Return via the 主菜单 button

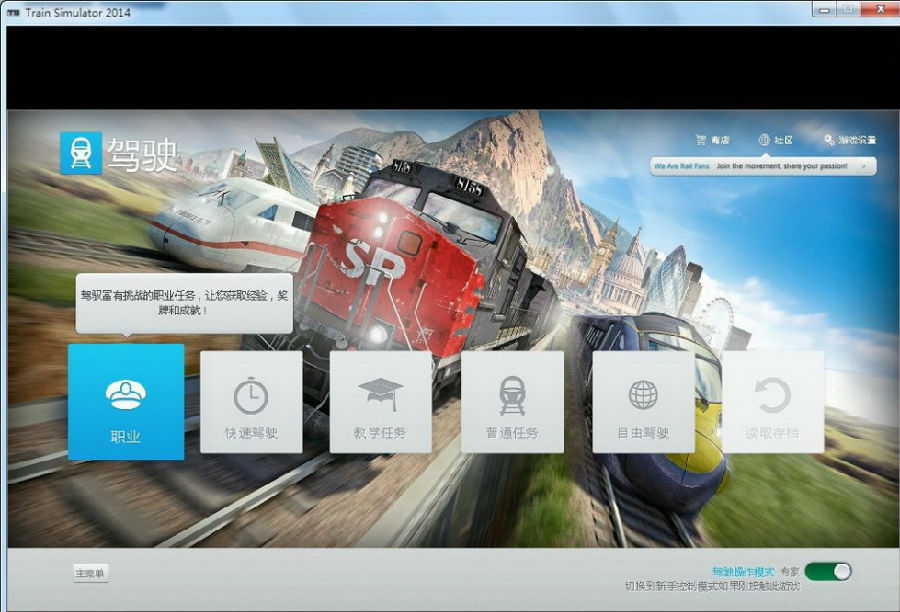(x=90, y=573)
